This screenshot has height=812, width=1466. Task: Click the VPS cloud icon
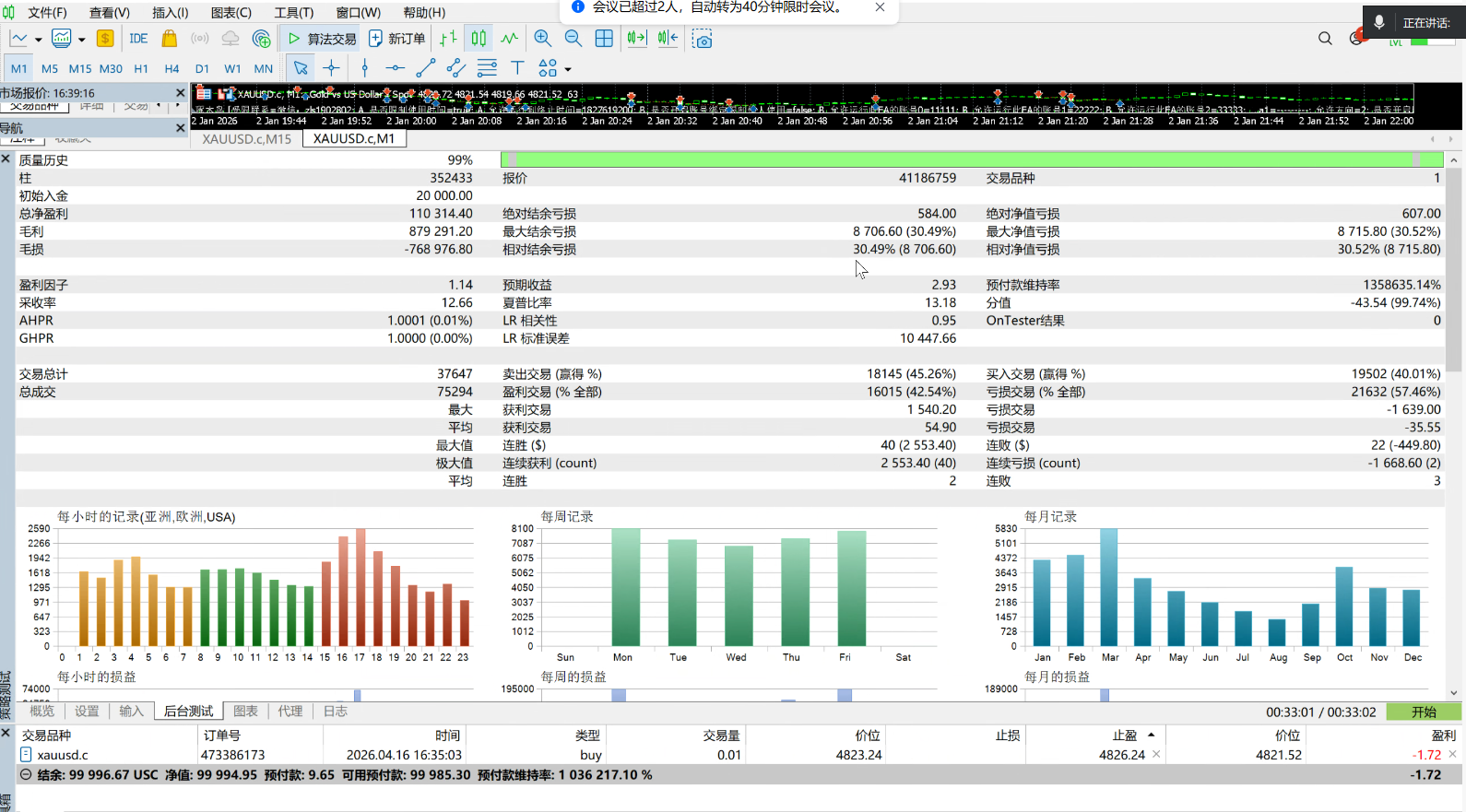pos(231,39)
